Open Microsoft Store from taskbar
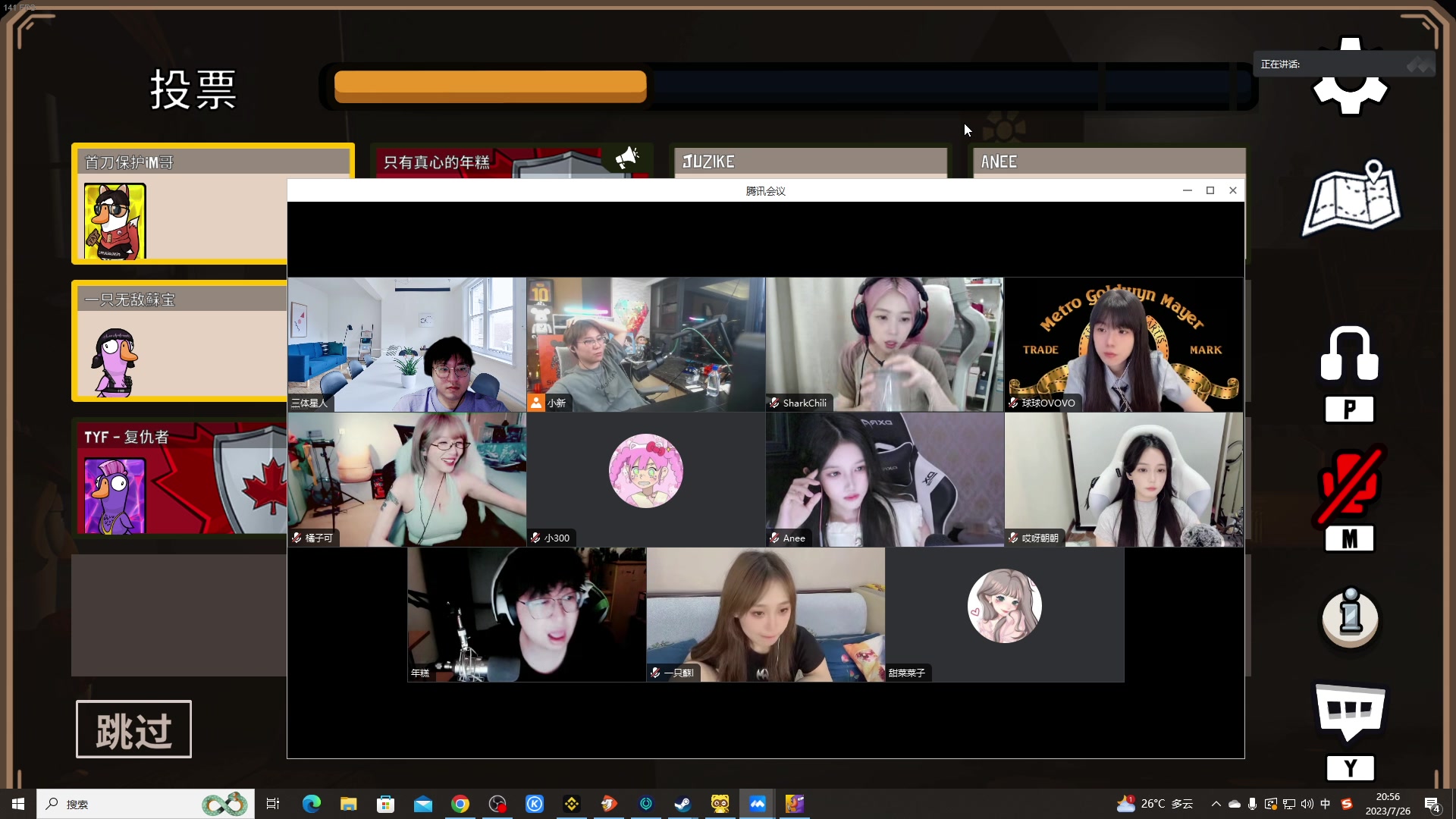This screenshot has height=819, width=1456. click(386, 804)
